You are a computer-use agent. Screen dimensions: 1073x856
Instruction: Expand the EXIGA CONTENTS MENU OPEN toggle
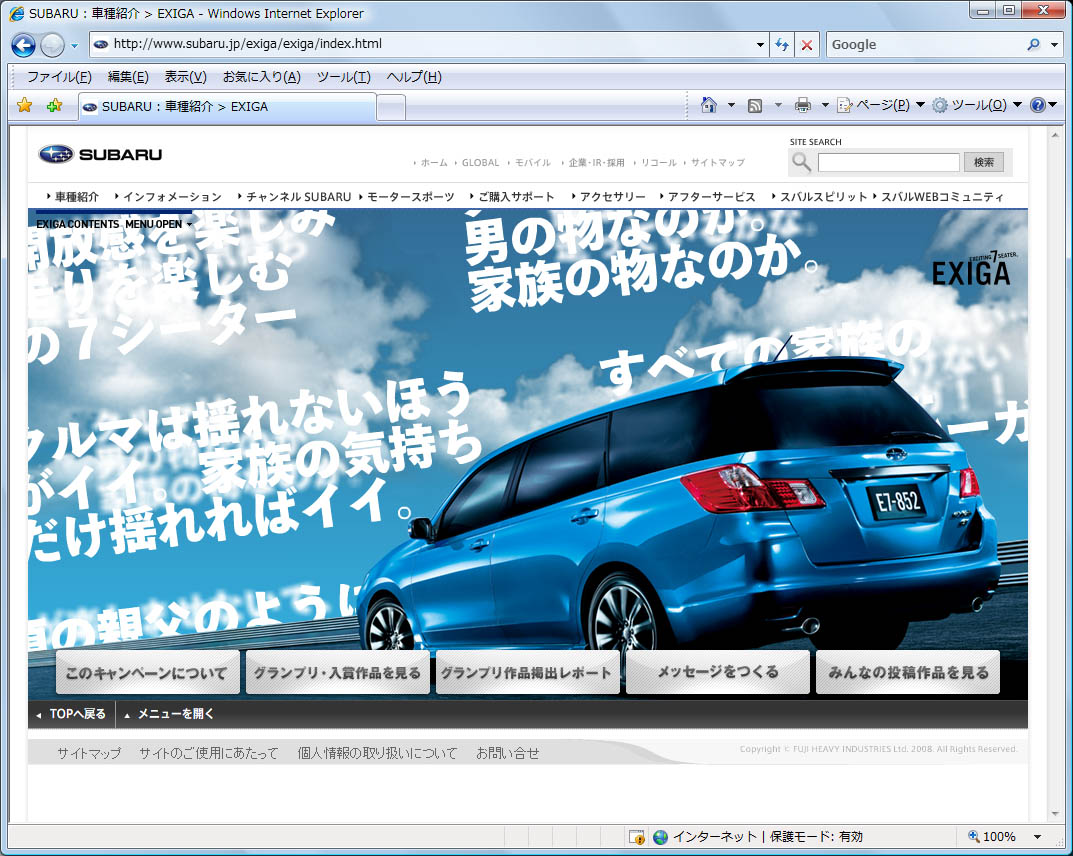[114, 224]
